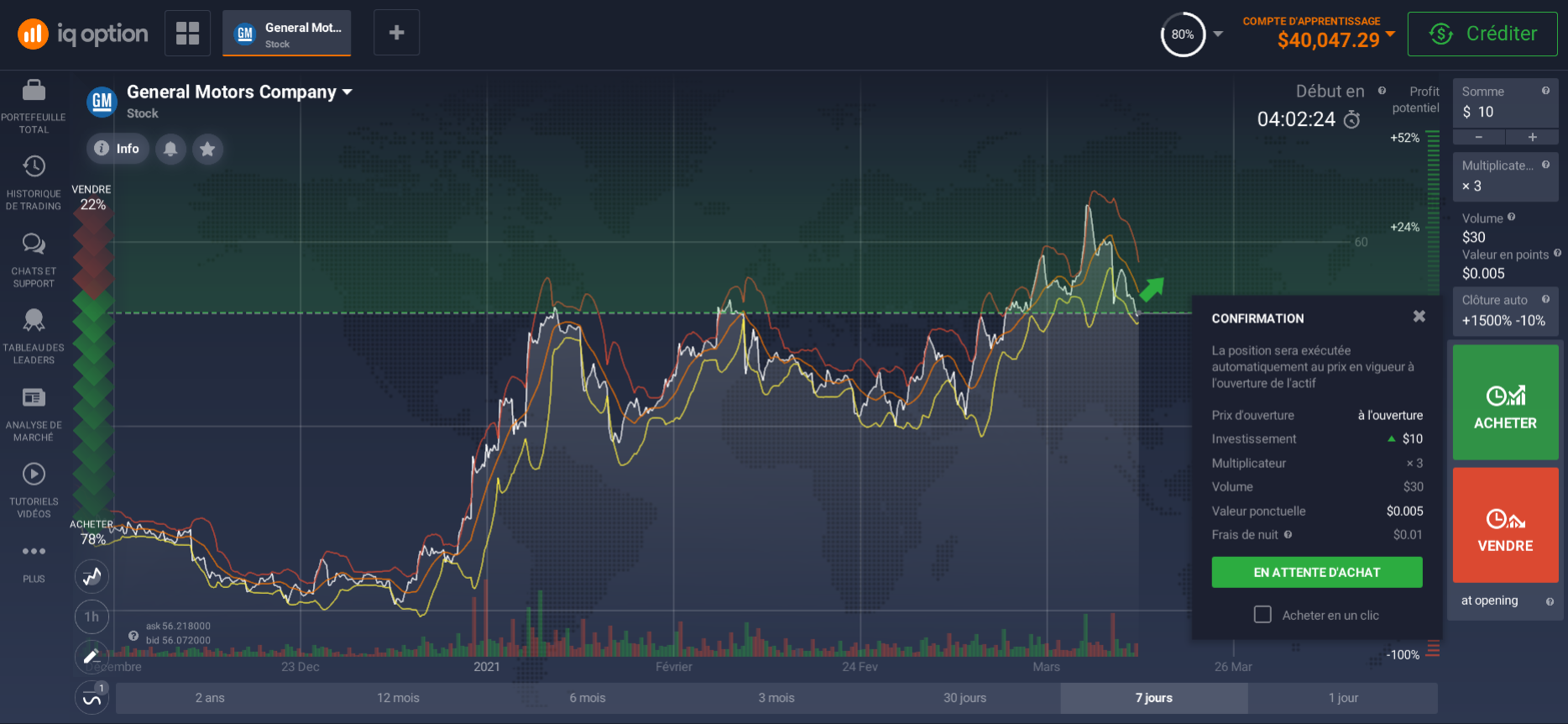Viewport: 1568px width, 724px height.
Task: Add a new asset tab with plus
Action: point(396,33)
